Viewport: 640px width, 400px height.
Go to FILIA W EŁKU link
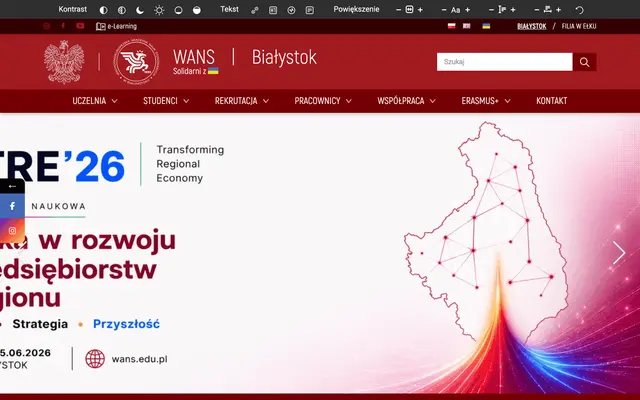click(579, 26)
